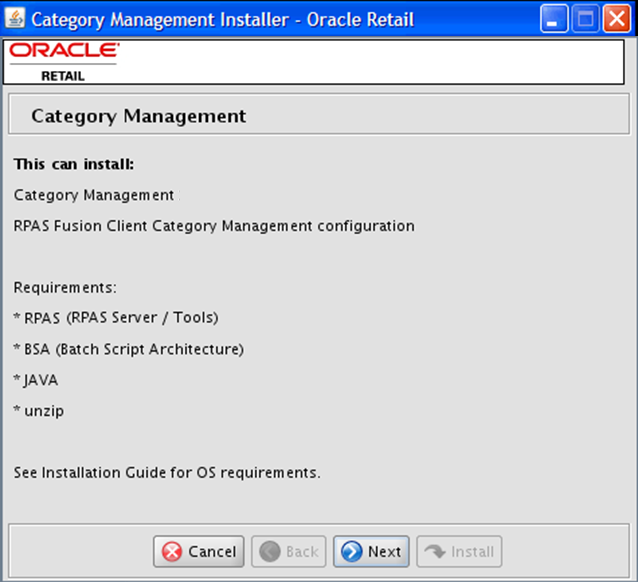The height and width of the screenshot is (582, 638).
Task: Minimize the installer window
Action: (x=554, y=18)
